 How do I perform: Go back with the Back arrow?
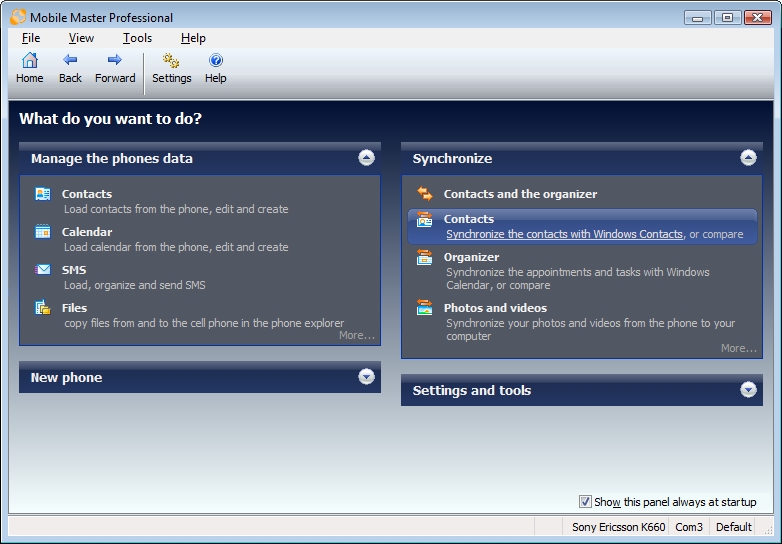coord(70,61)
